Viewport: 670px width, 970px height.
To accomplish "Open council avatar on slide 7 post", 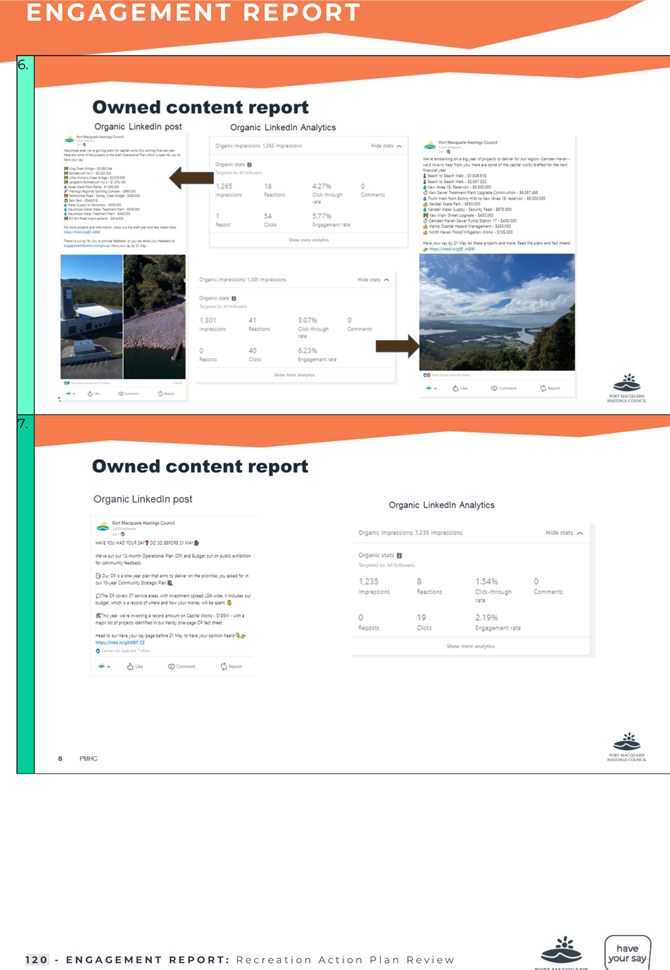I will coord(103,526).
